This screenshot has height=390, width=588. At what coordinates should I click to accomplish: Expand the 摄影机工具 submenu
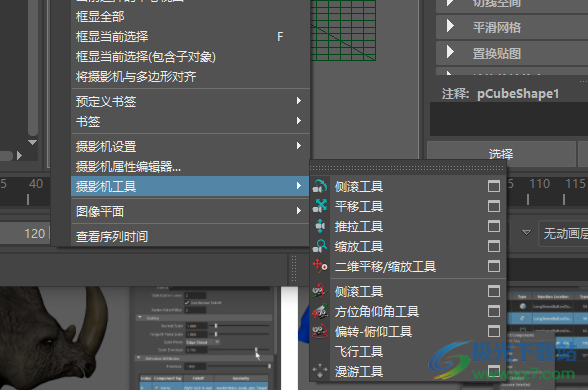click(190, 186)
